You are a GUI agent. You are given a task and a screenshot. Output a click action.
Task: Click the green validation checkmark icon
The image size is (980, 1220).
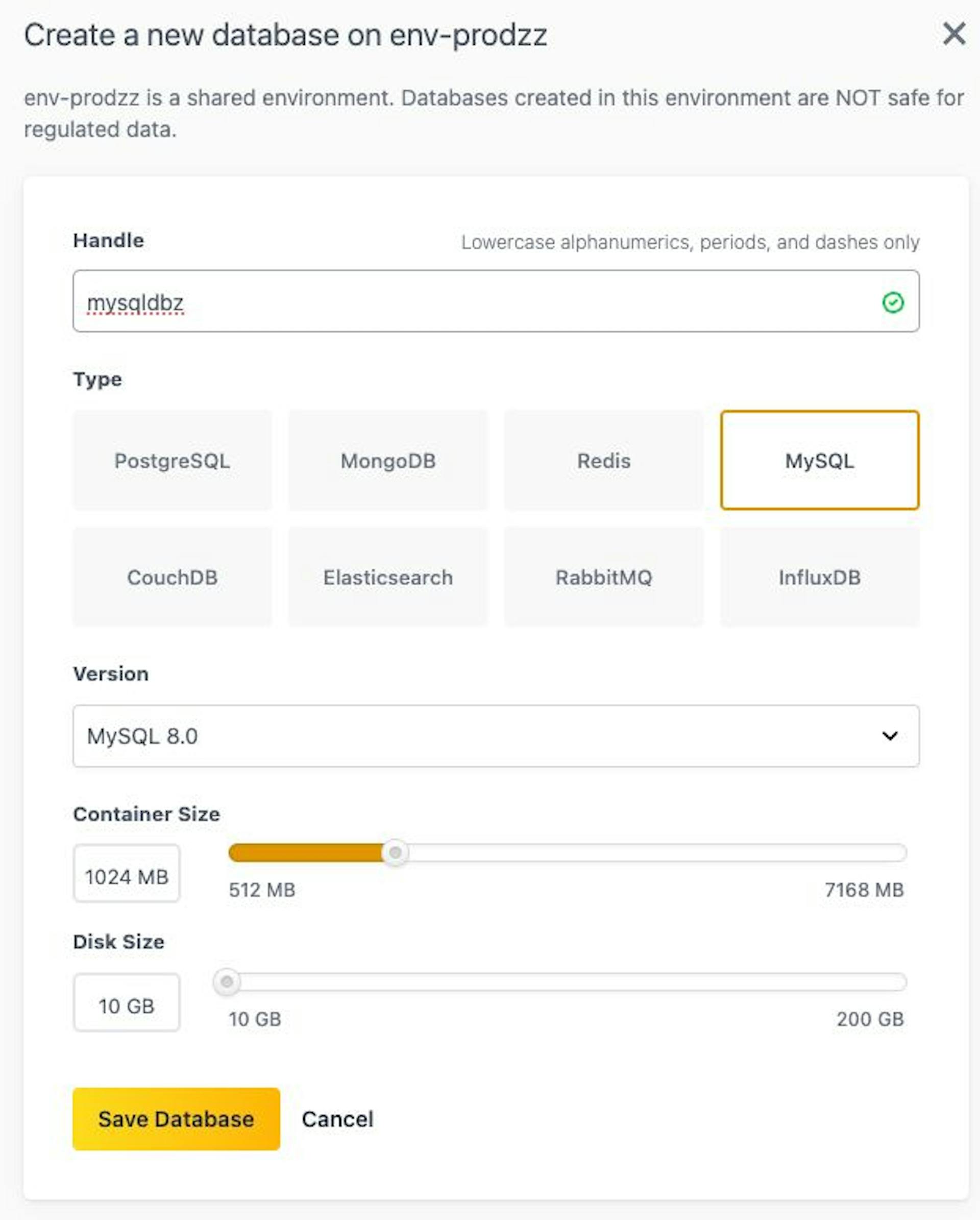[x=893, y=302]
